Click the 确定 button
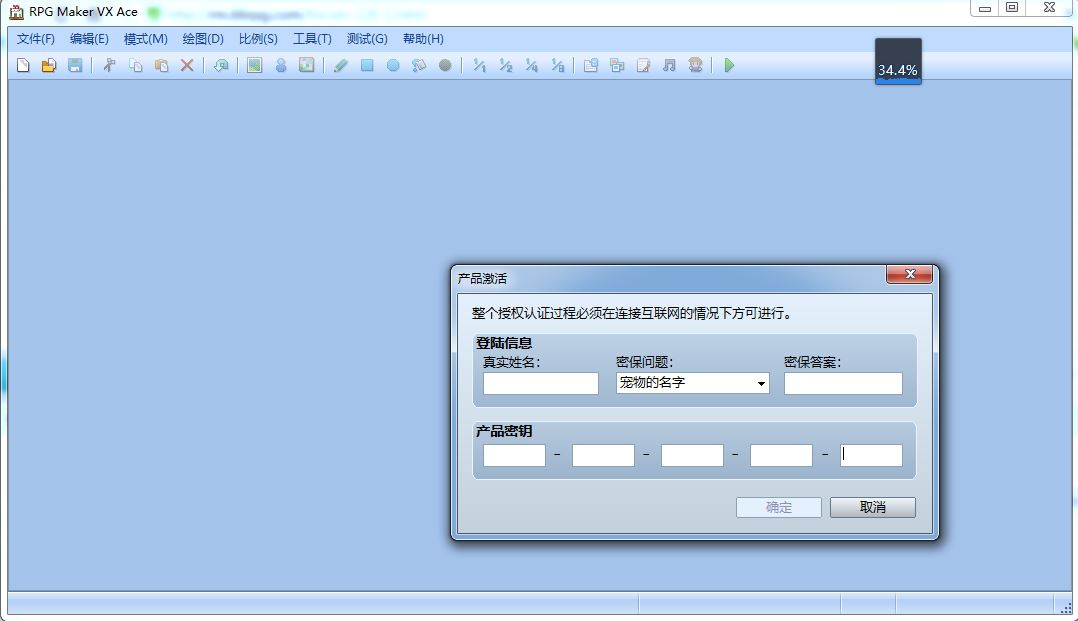Image resolution: width=1078 pixels, height=621 pixels. point(779,508)
